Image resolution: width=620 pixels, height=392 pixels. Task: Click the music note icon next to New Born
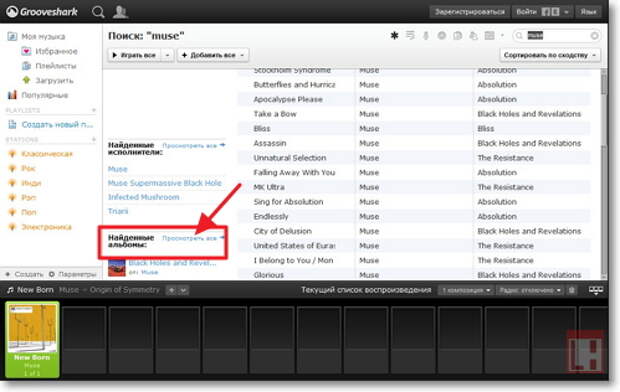coord(10,290)
